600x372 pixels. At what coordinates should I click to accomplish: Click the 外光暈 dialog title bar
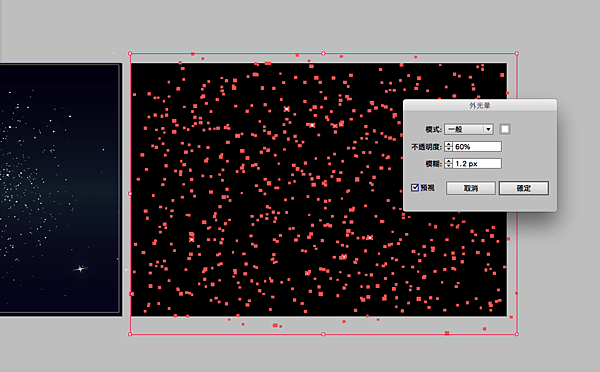point(480,105)
